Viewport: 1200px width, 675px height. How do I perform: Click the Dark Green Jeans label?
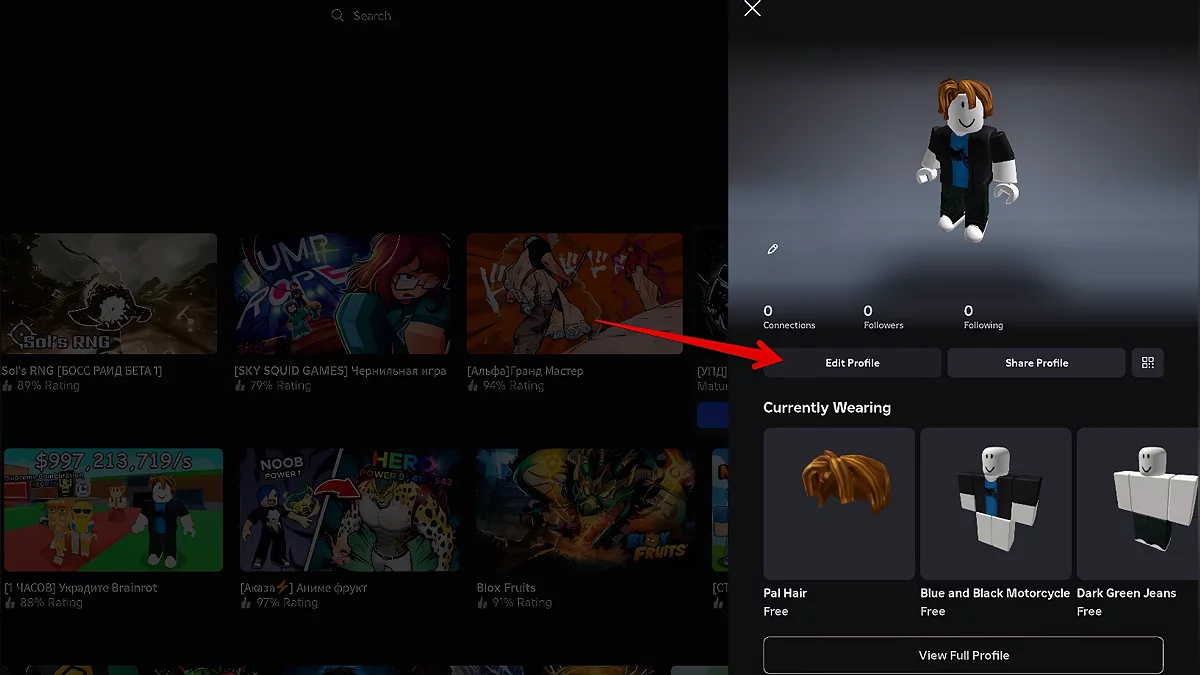coord(1126,593)
